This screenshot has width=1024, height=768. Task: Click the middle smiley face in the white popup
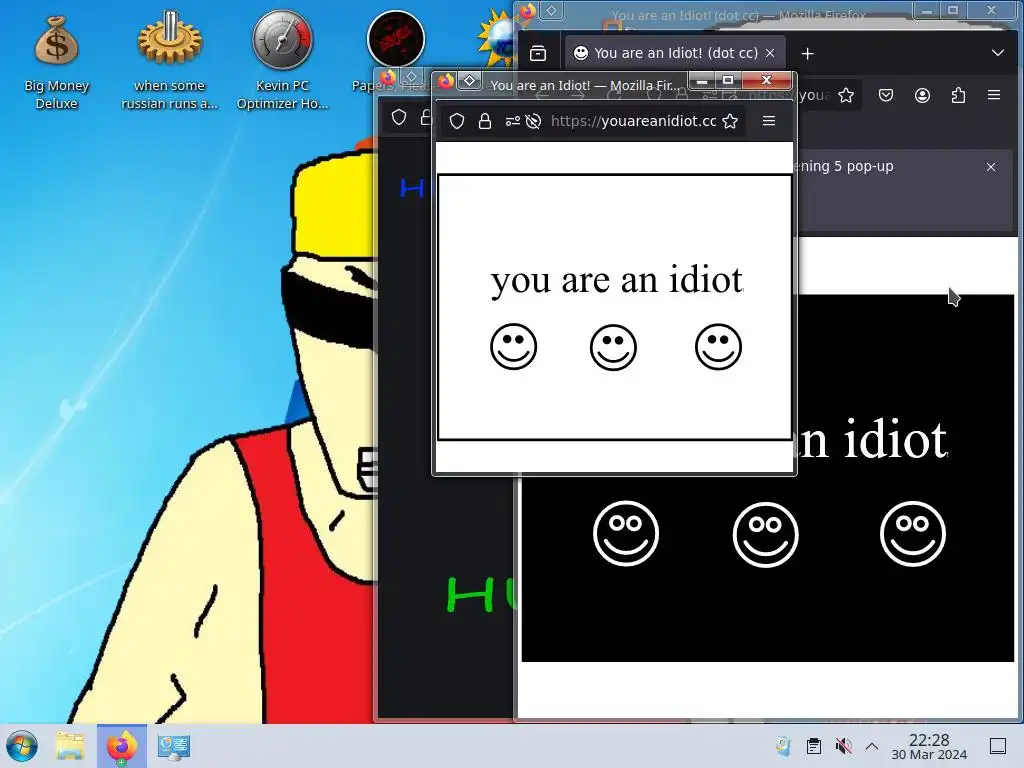click(x=613, y=347)
